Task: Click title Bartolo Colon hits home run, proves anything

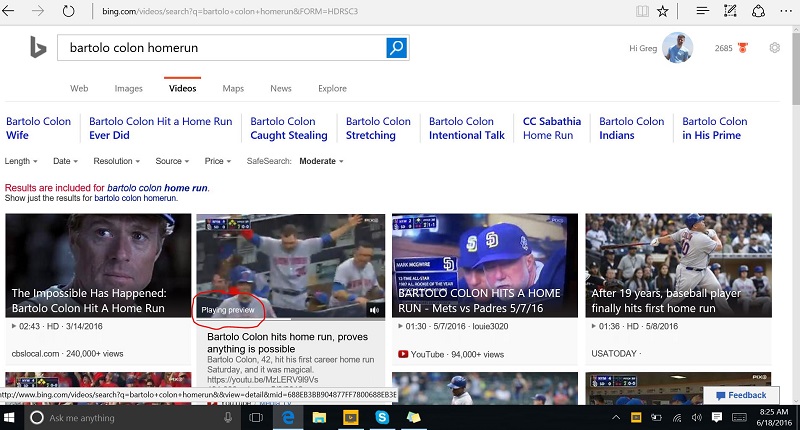Action: point(287,343)
